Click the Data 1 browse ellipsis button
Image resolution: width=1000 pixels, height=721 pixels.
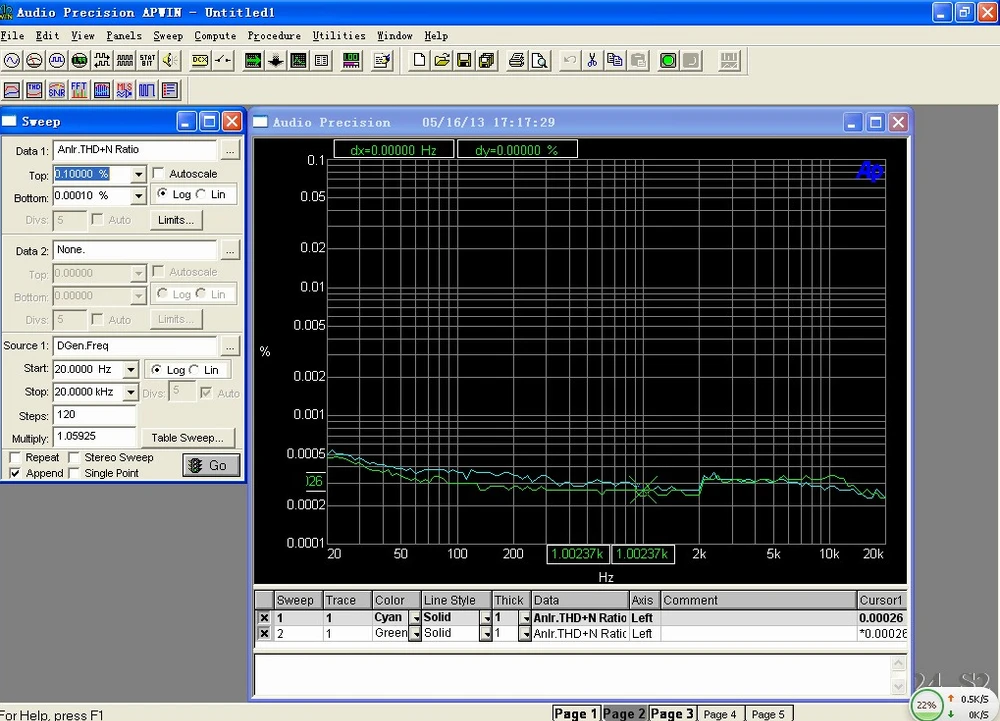tap(230, 150)
